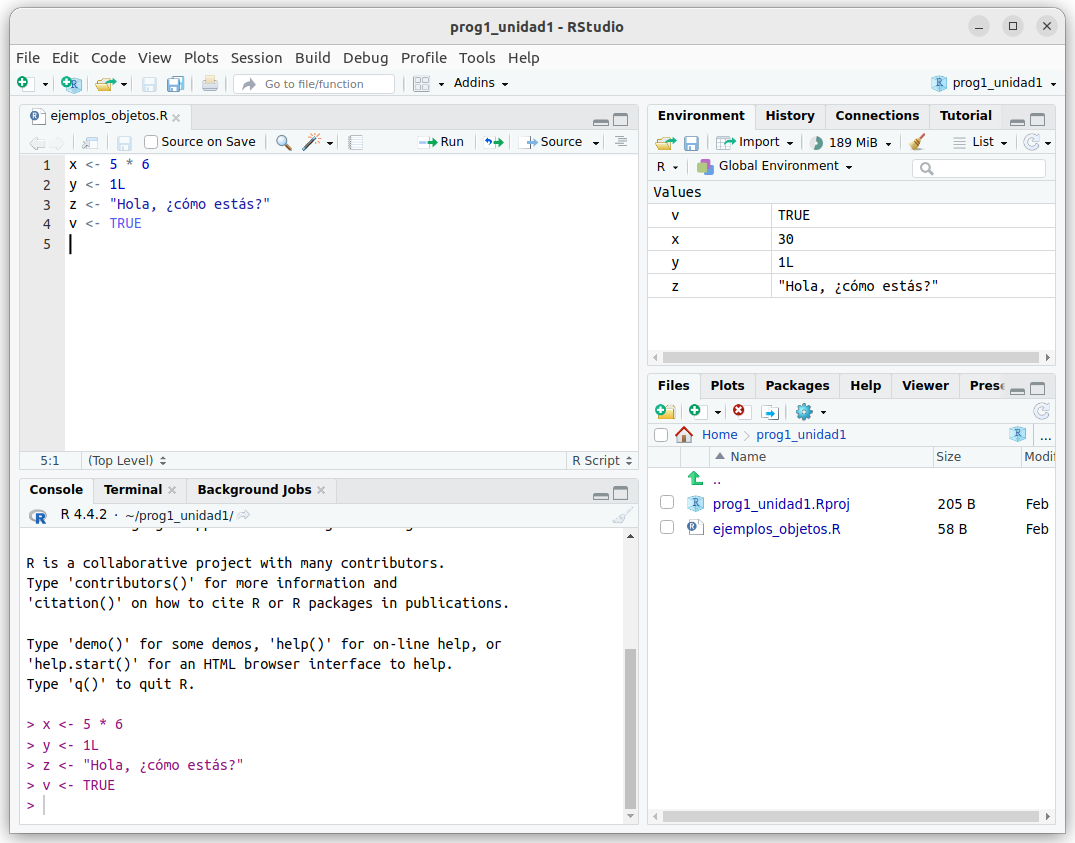Toggle the select-all files checkbox
Screen dimensions: 1075x843
click(x=661, y=435)
